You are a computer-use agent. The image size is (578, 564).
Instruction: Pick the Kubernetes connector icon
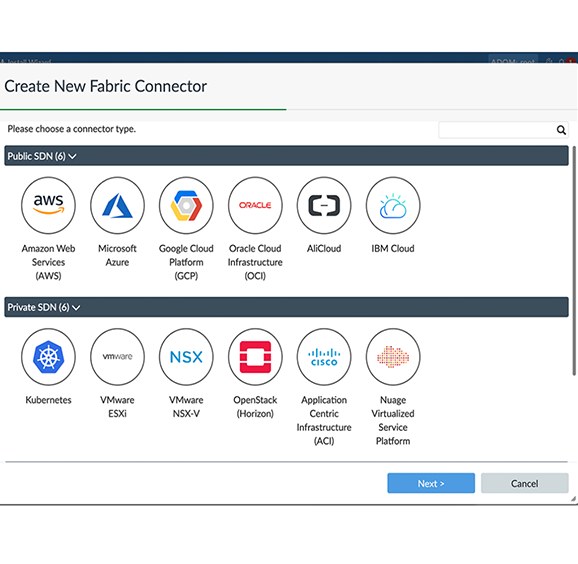click(x=48, y=357)
